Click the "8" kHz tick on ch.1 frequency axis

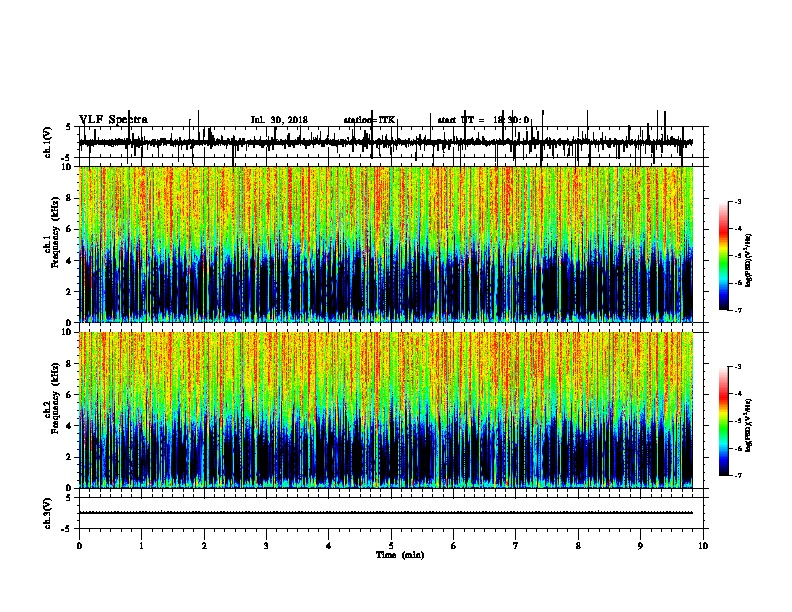[70, 198]
